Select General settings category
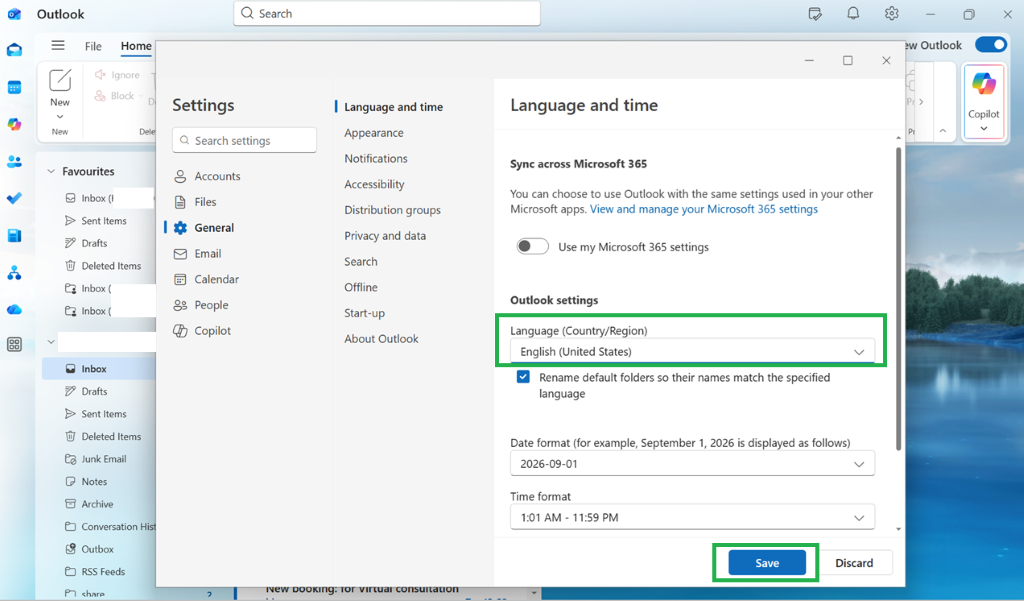 point(204,227)
